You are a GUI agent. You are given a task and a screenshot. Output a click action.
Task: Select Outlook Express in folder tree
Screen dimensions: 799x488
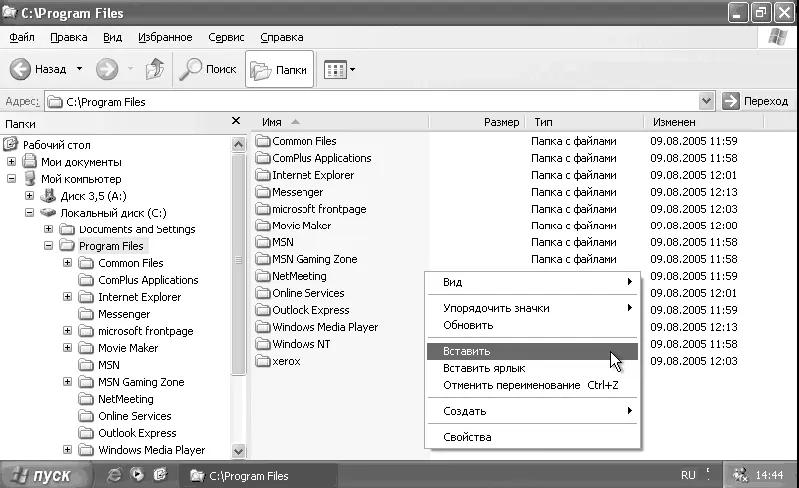click(137, 433)
